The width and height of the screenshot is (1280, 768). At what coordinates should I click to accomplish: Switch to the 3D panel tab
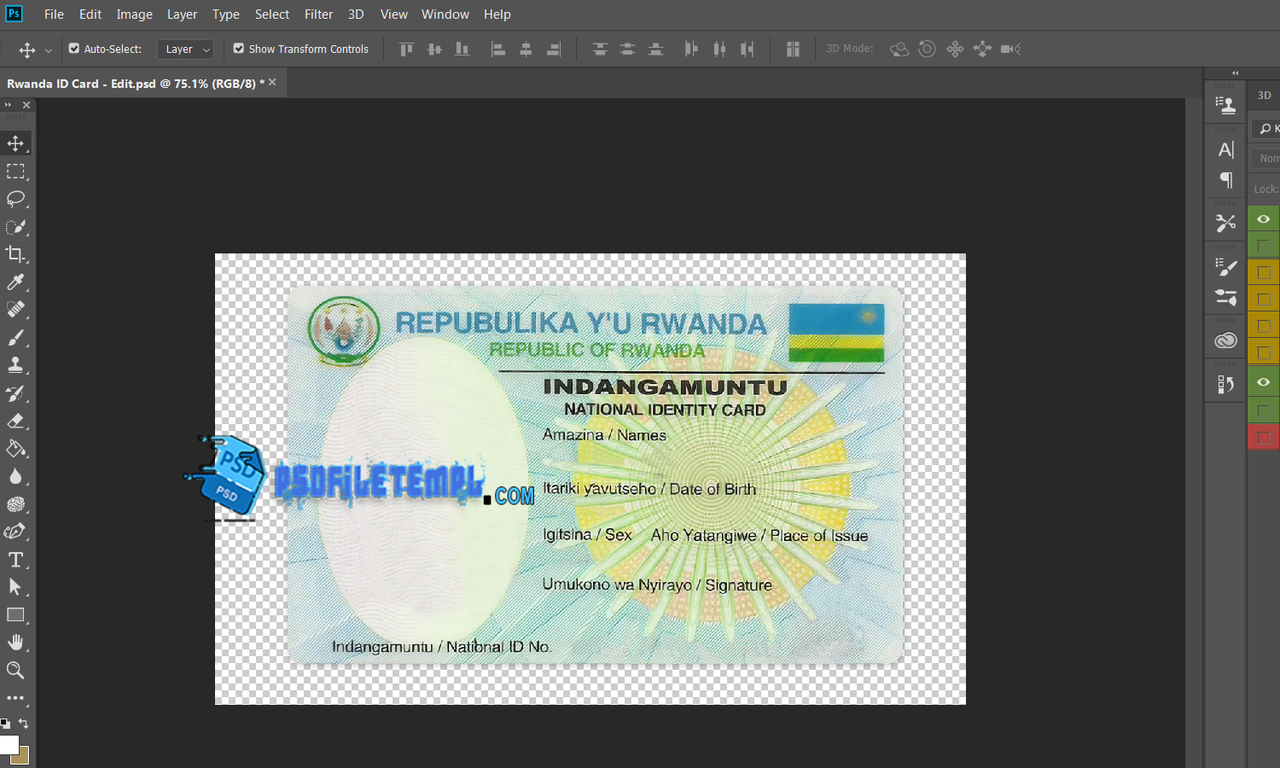(x=1264, y=95)
